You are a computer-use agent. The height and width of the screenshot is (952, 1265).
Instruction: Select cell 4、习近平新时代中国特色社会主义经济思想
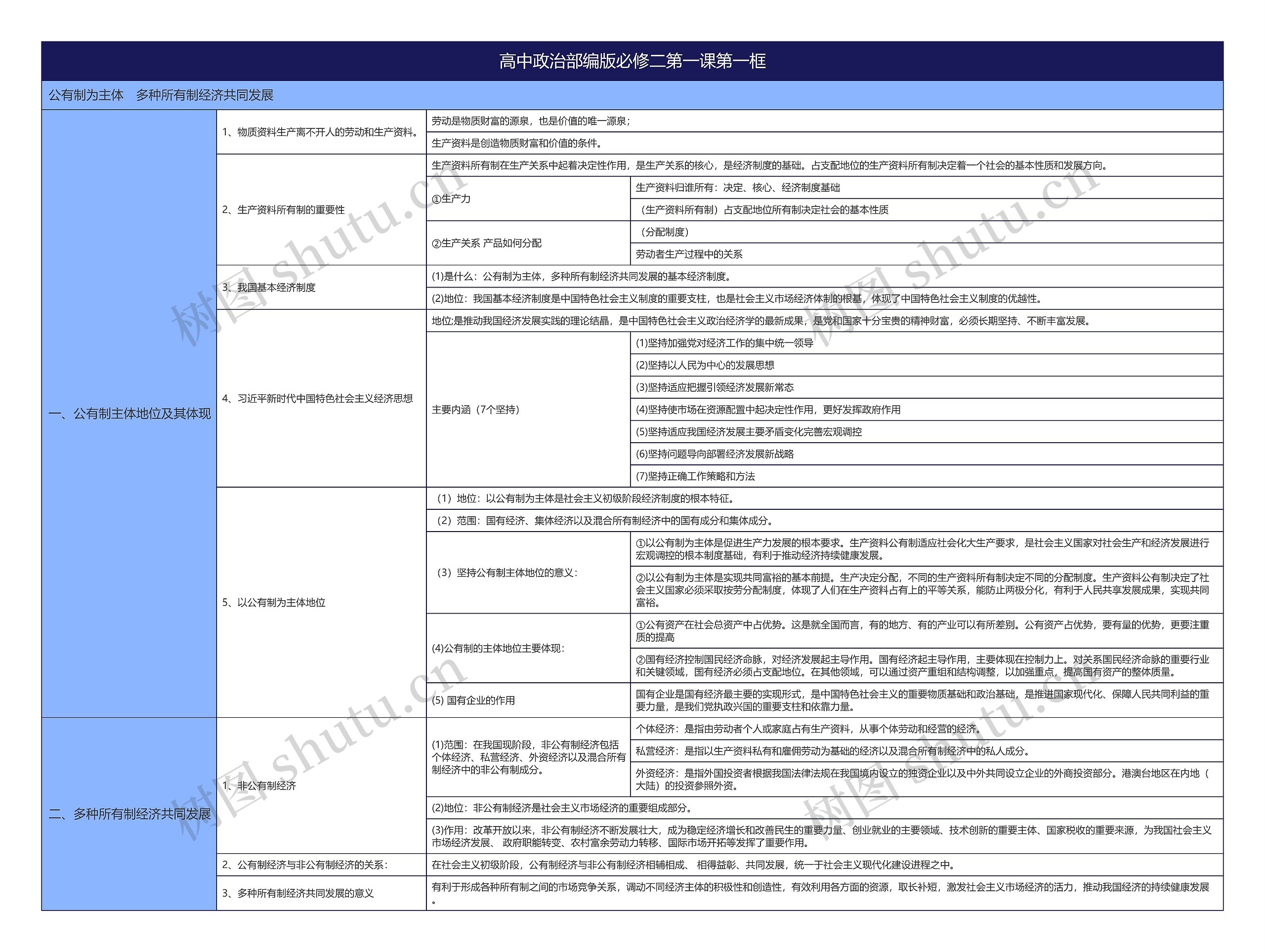321,399
